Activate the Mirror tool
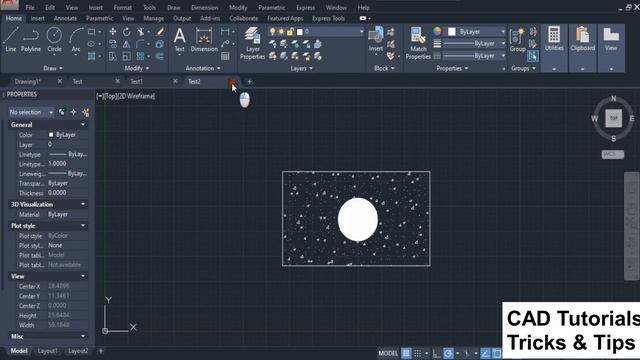Screen dimensions: 640x360 (127, 44)
